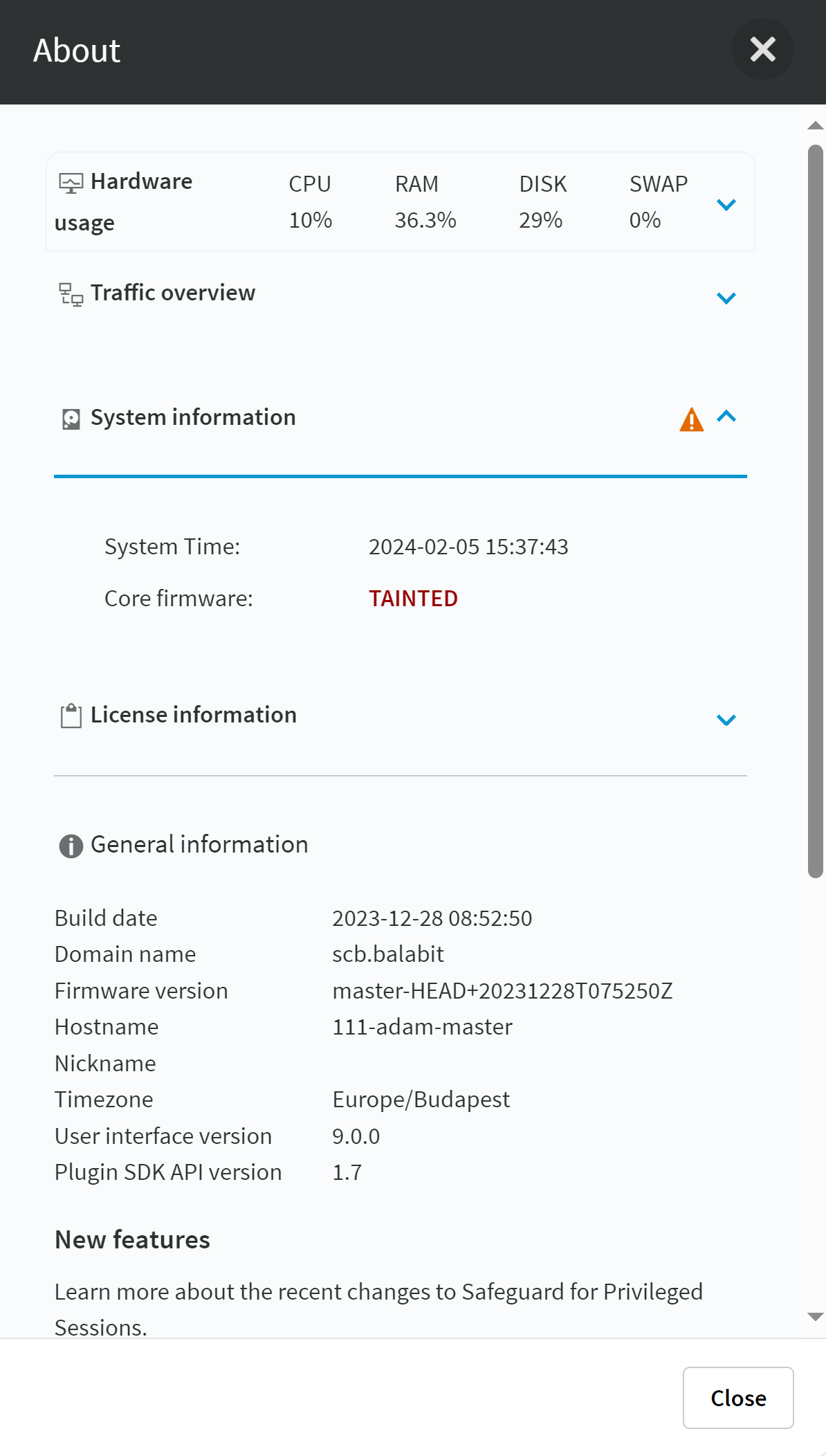Click the vertical scrollbar thumb
Viewport: 826px width, 1456px height.
click(816, 511)
